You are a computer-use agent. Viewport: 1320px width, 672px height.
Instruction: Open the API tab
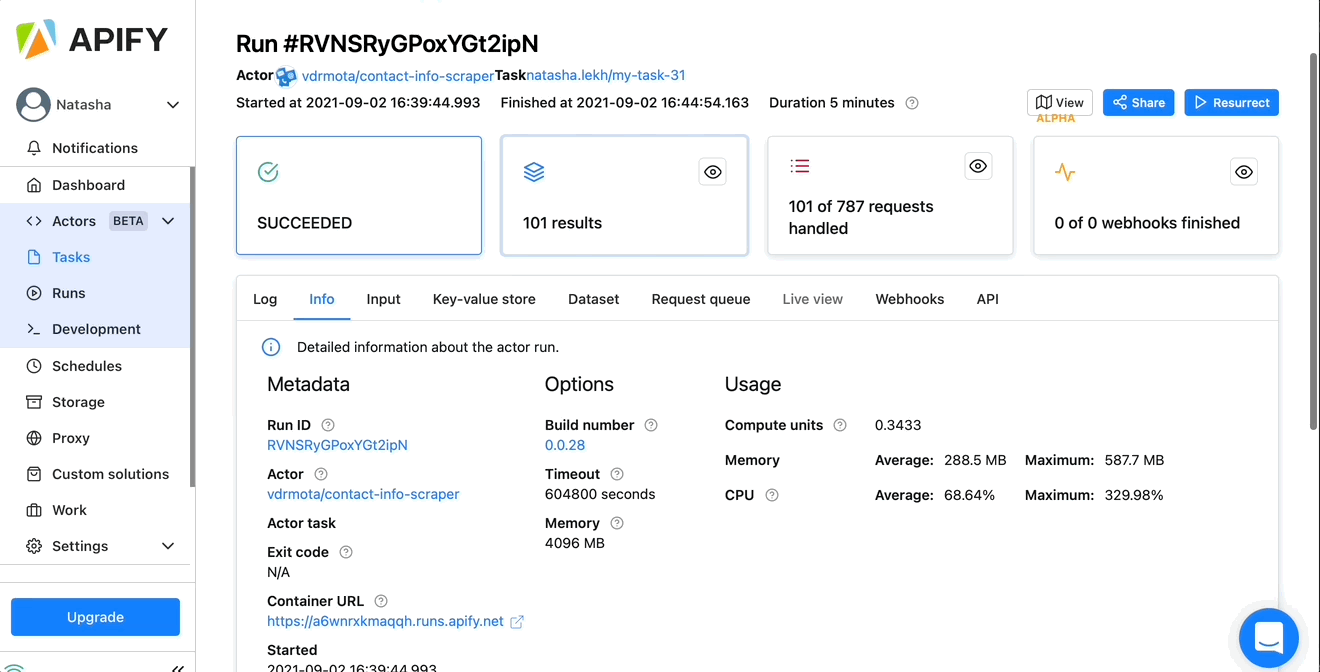point(988,299)
